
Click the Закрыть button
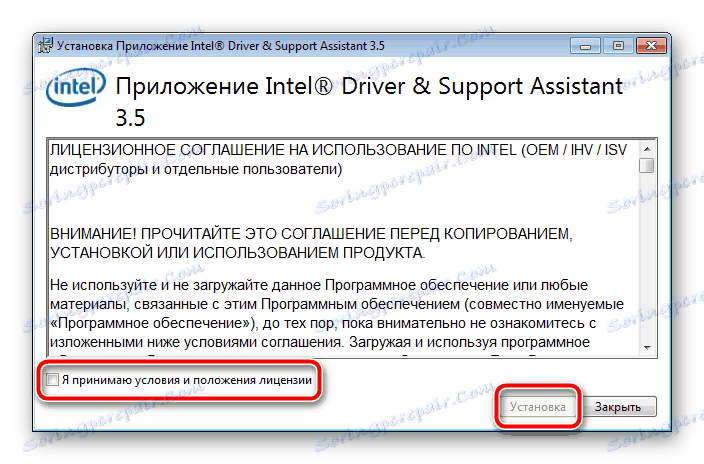(x=618, y=407)
